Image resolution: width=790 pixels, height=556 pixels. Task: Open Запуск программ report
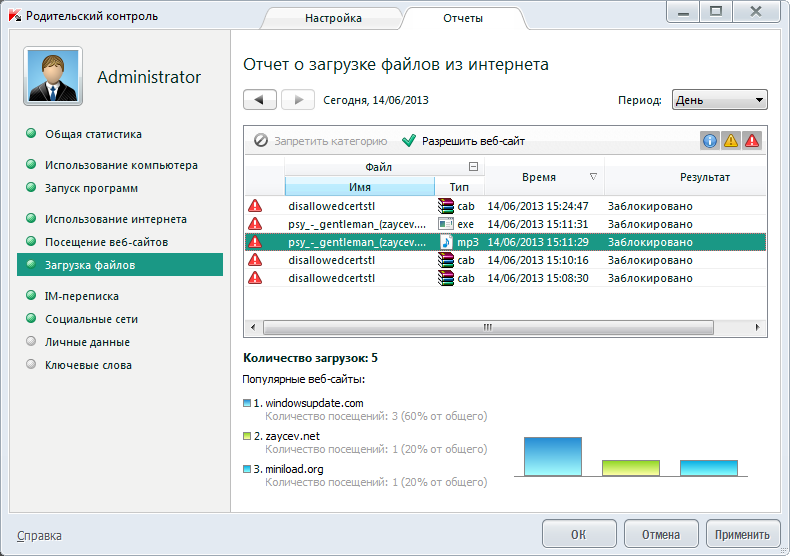91,188
